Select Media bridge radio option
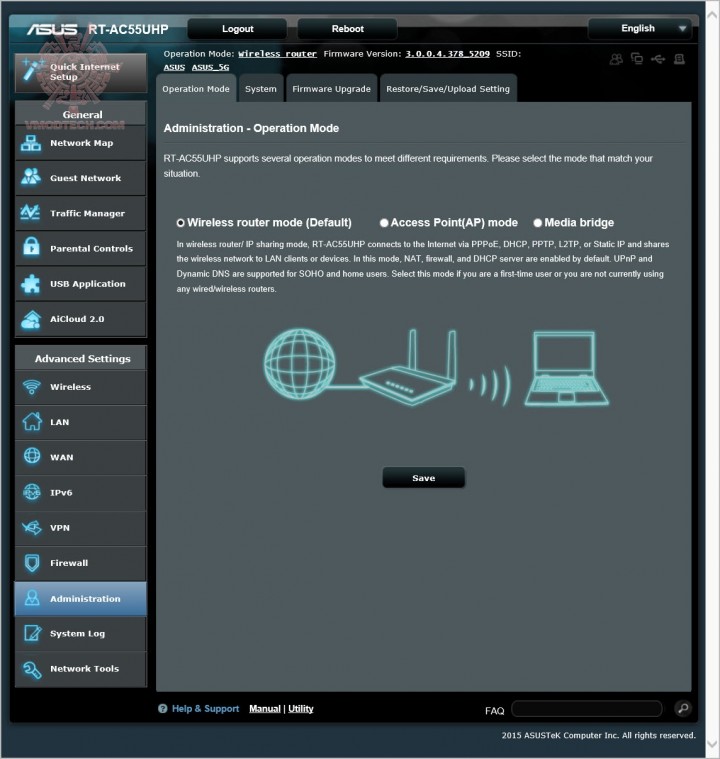Screen dimensions: 720x759 click(x=537, y=223)
